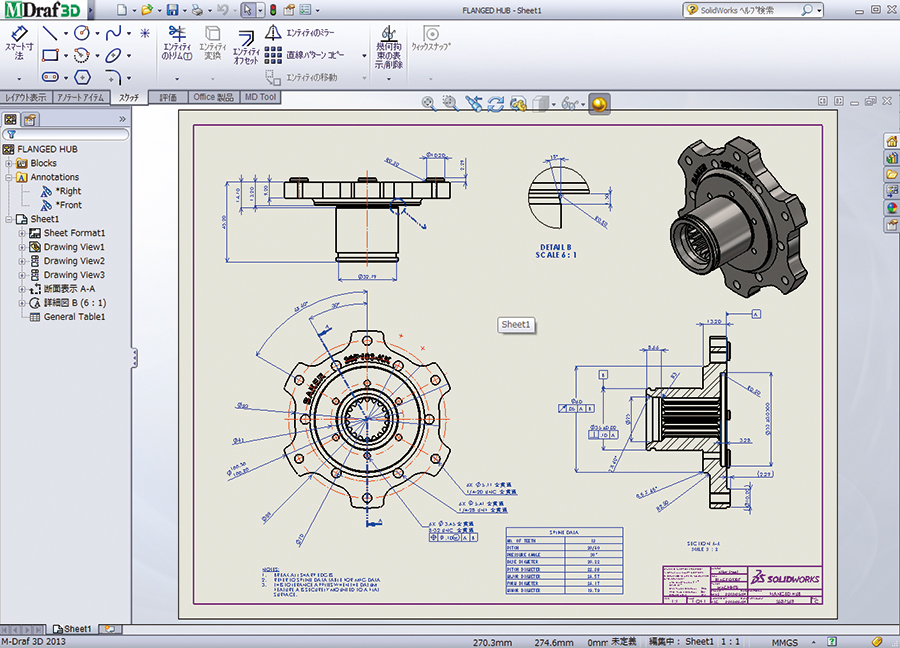Expand the Blocks tree node
The height and width of the screenshot is (648, 900).
[x=9, y=163]
